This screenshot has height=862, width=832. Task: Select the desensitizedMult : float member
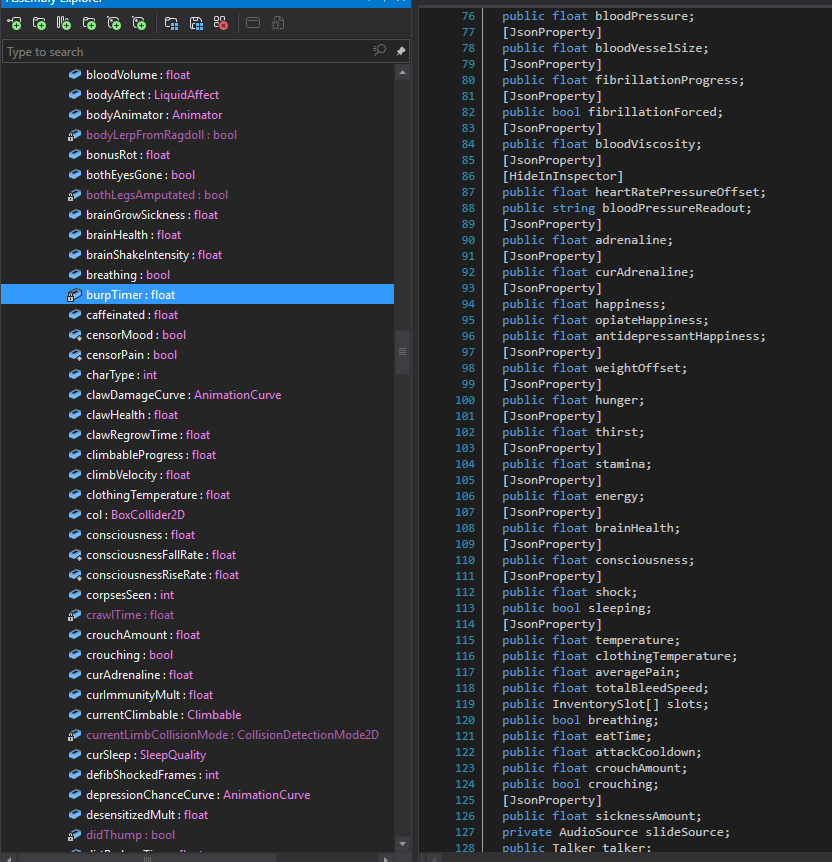point(147,815)
